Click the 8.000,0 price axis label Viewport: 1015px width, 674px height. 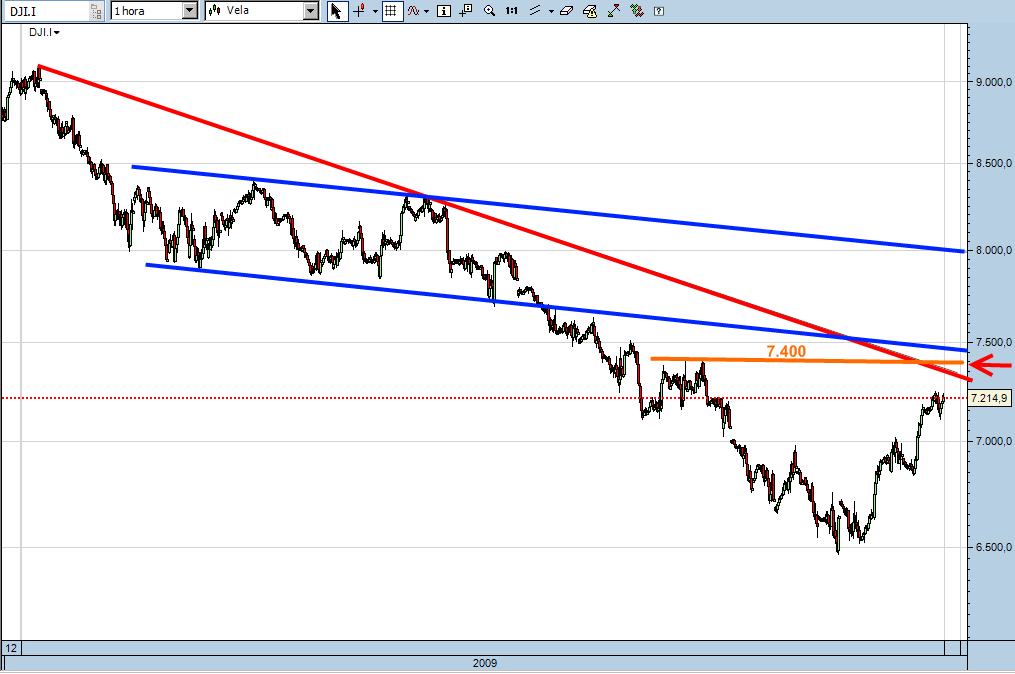coord(994,250)
